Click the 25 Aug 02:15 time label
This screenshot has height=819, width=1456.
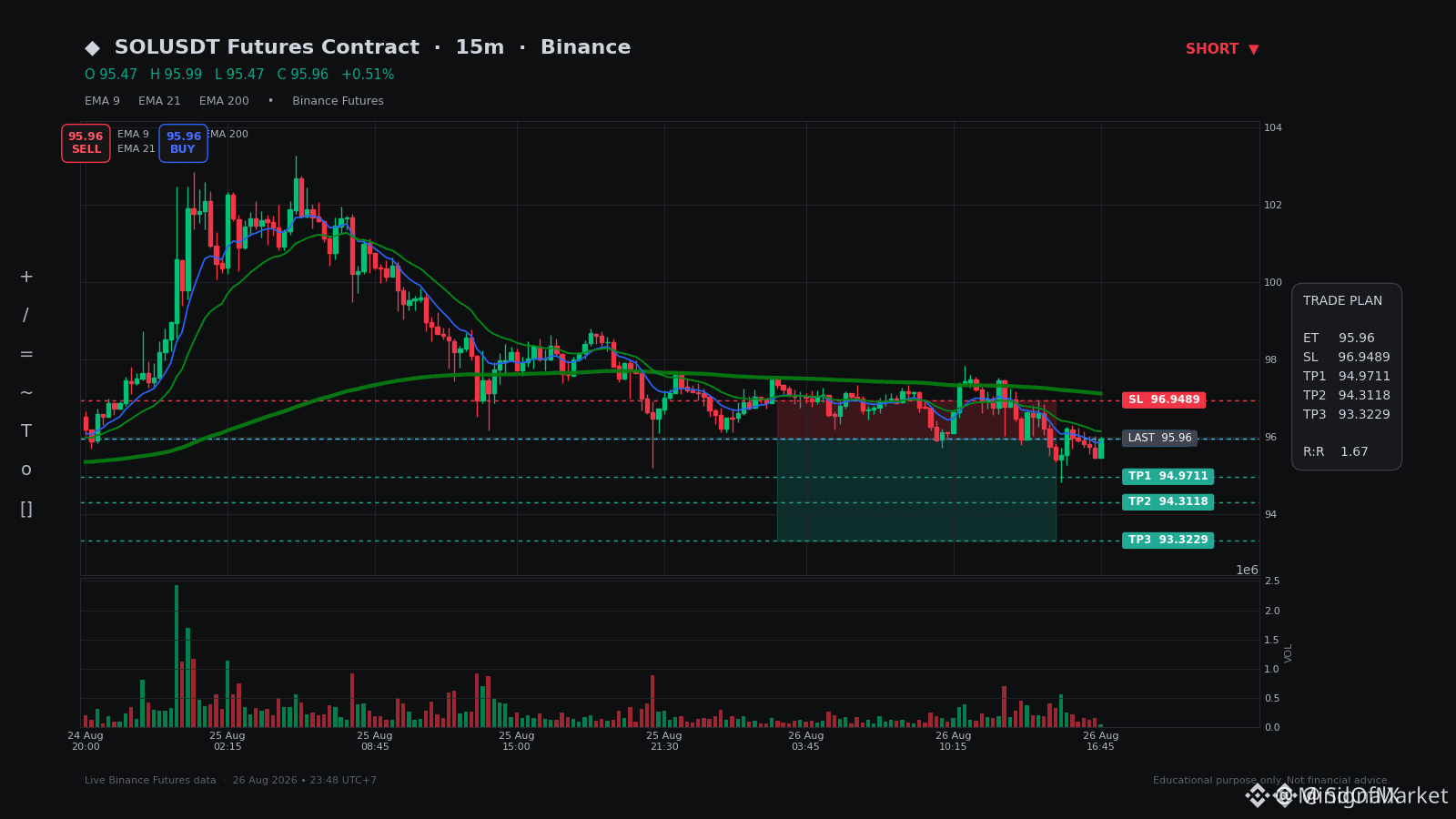227,741
